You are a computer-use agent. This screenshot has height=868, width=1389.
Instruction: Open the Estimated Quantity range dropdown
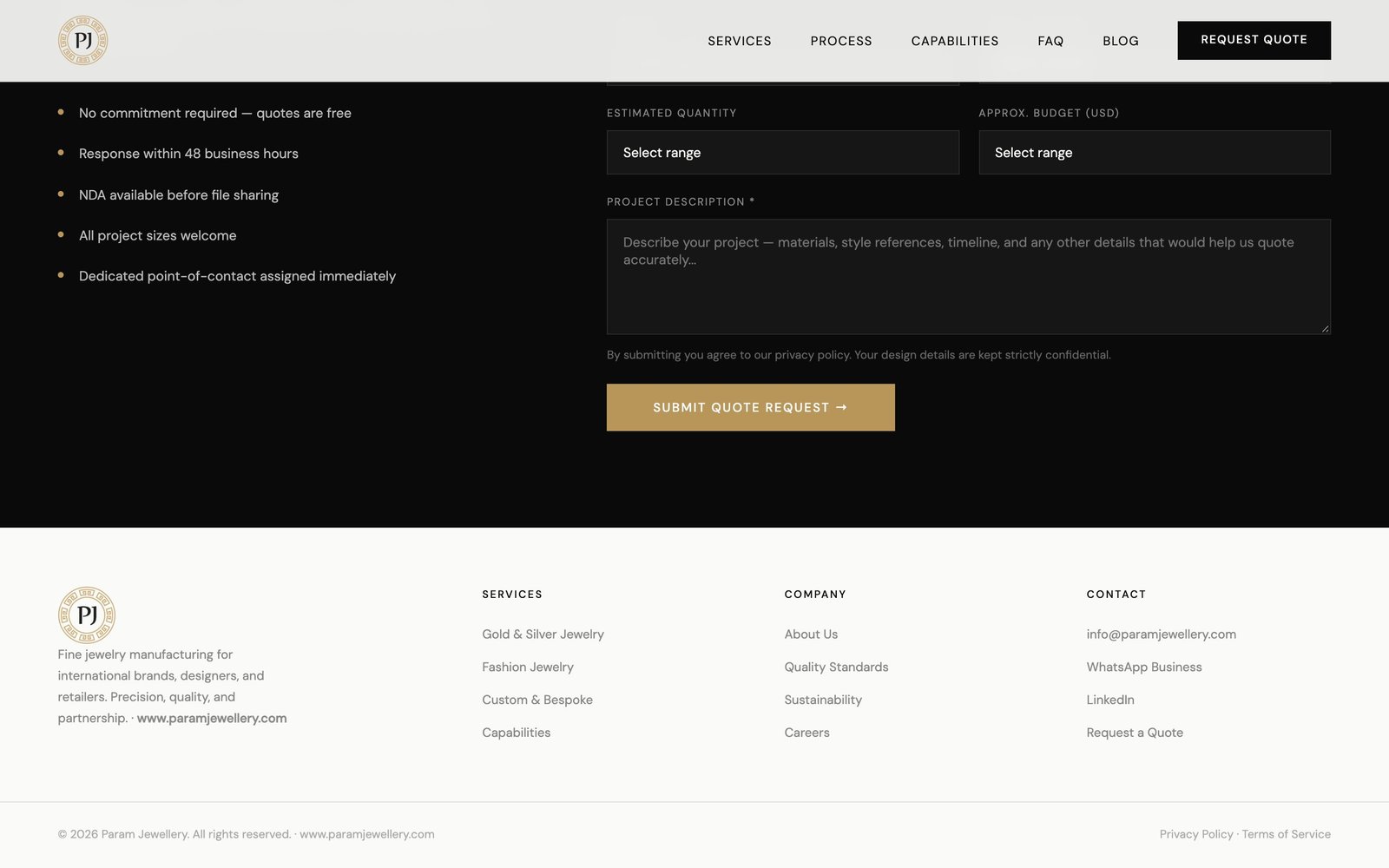[x=783, y=153]
